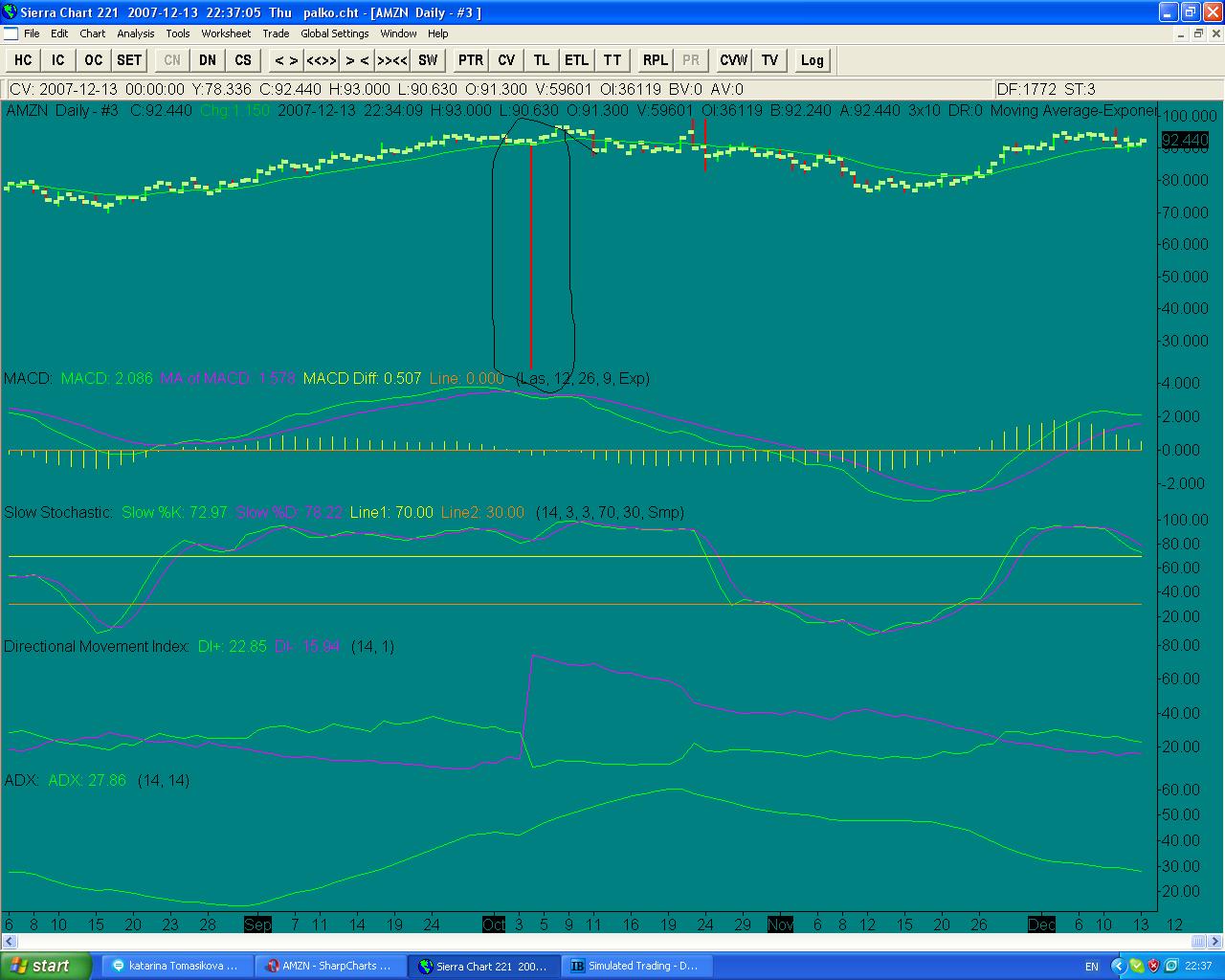The height and width of the screenshot is (980, 1225).
Task: Open the Trade menu
Action: [276, 33]
